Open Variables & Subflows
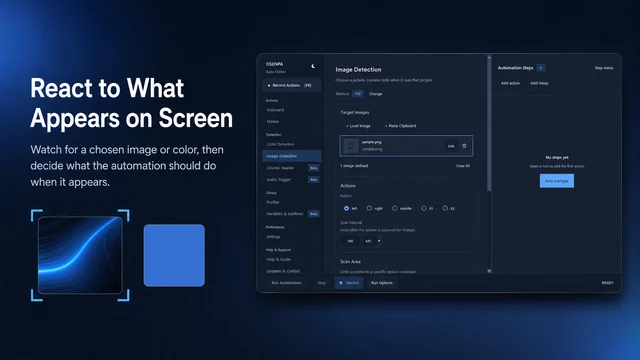 pyautogui.click(x=285, y=214)
